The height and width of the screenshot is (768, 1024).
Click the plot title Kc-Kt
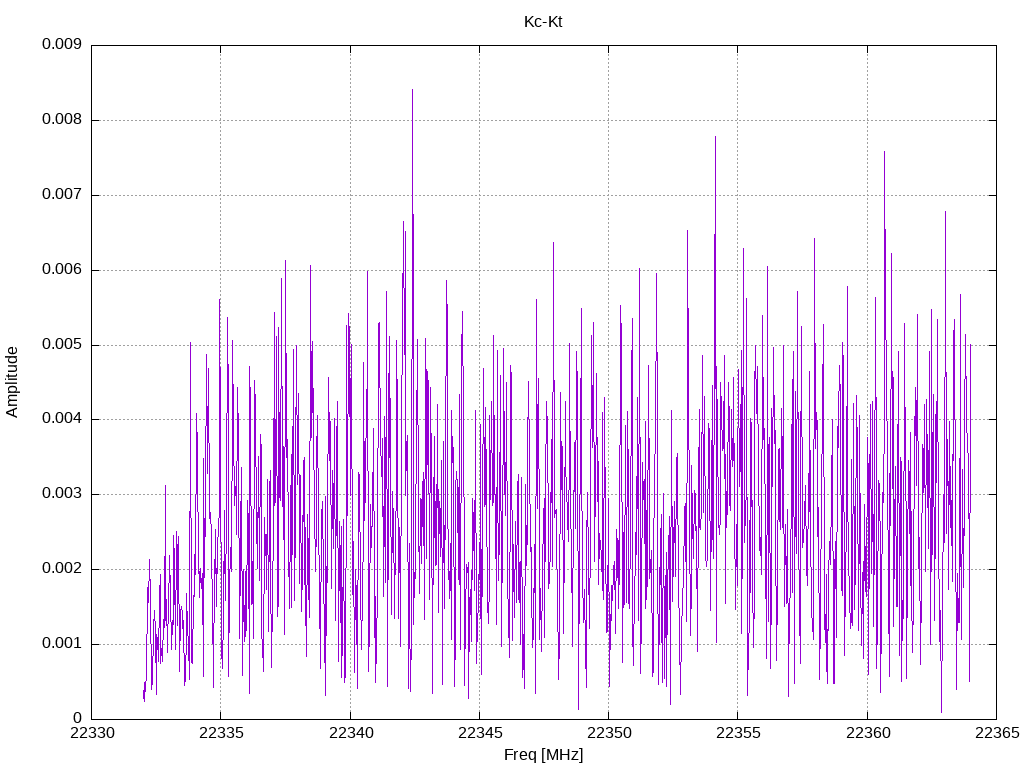pyautogui.click(x=543, y=22)
